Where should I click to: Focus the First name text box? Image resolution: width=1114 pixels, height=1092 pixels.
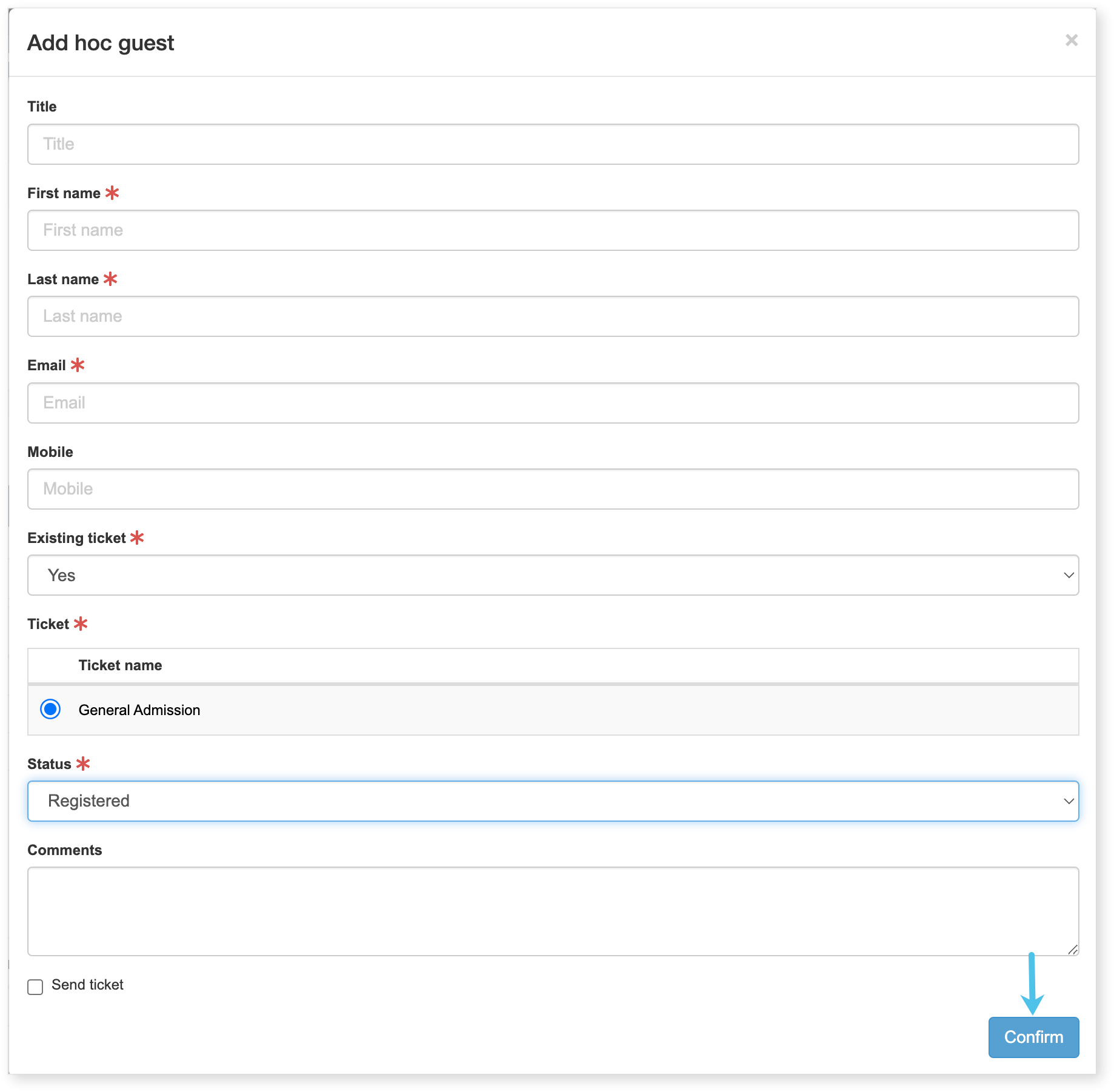tap(553, 230)
